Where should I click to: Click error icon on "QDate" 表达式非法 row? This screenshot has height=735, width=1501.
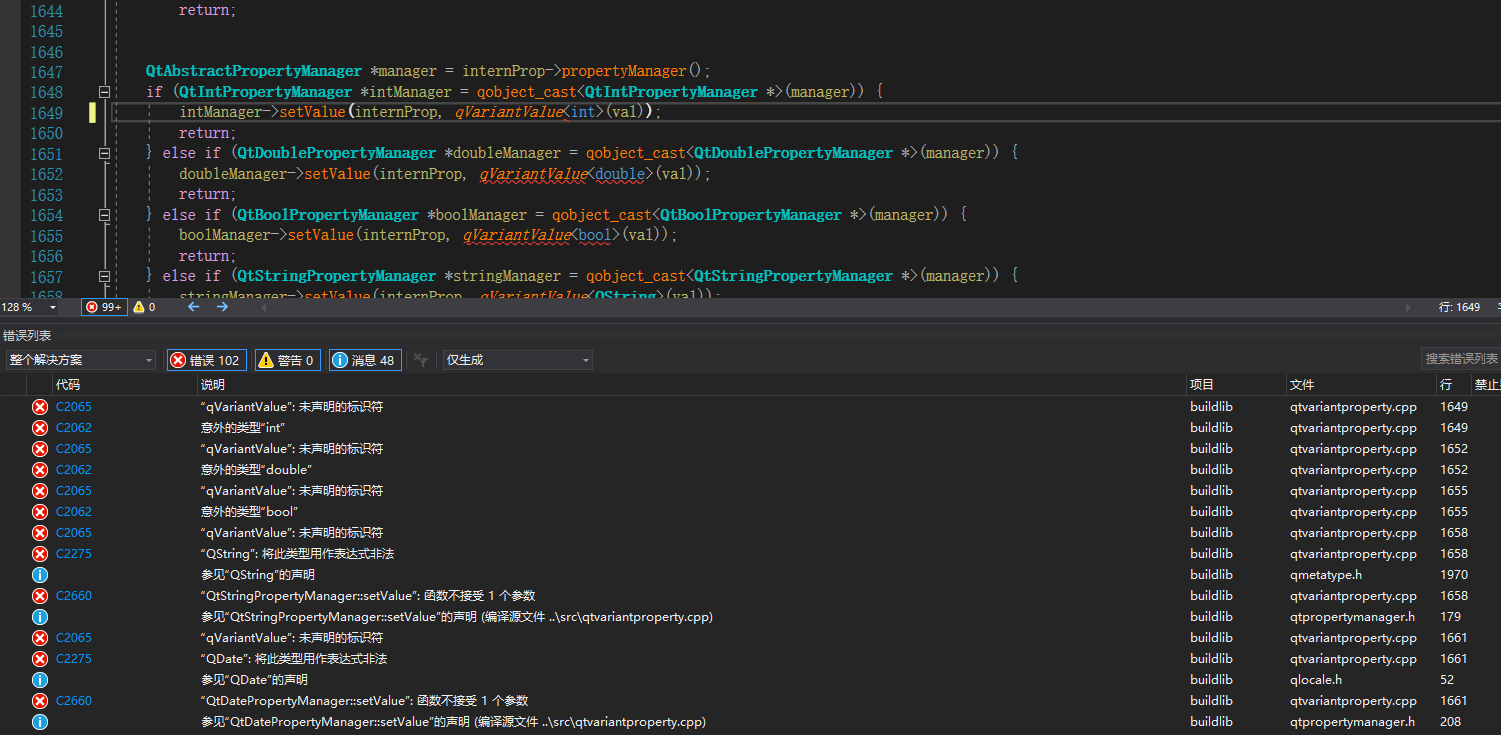click(x=40, y=659)
